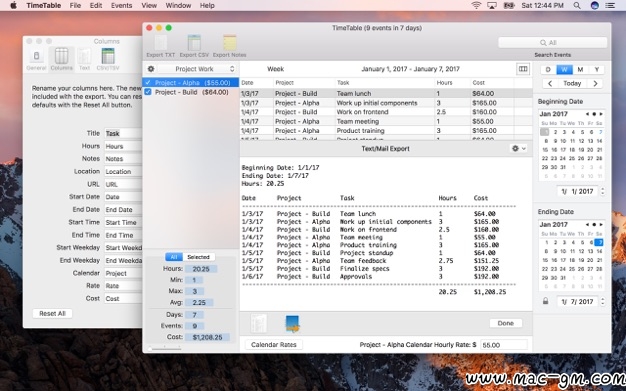This screenshot has height=391, width=626.
Task: Go to the next period with the right chevron
Action: pos(595,83)
